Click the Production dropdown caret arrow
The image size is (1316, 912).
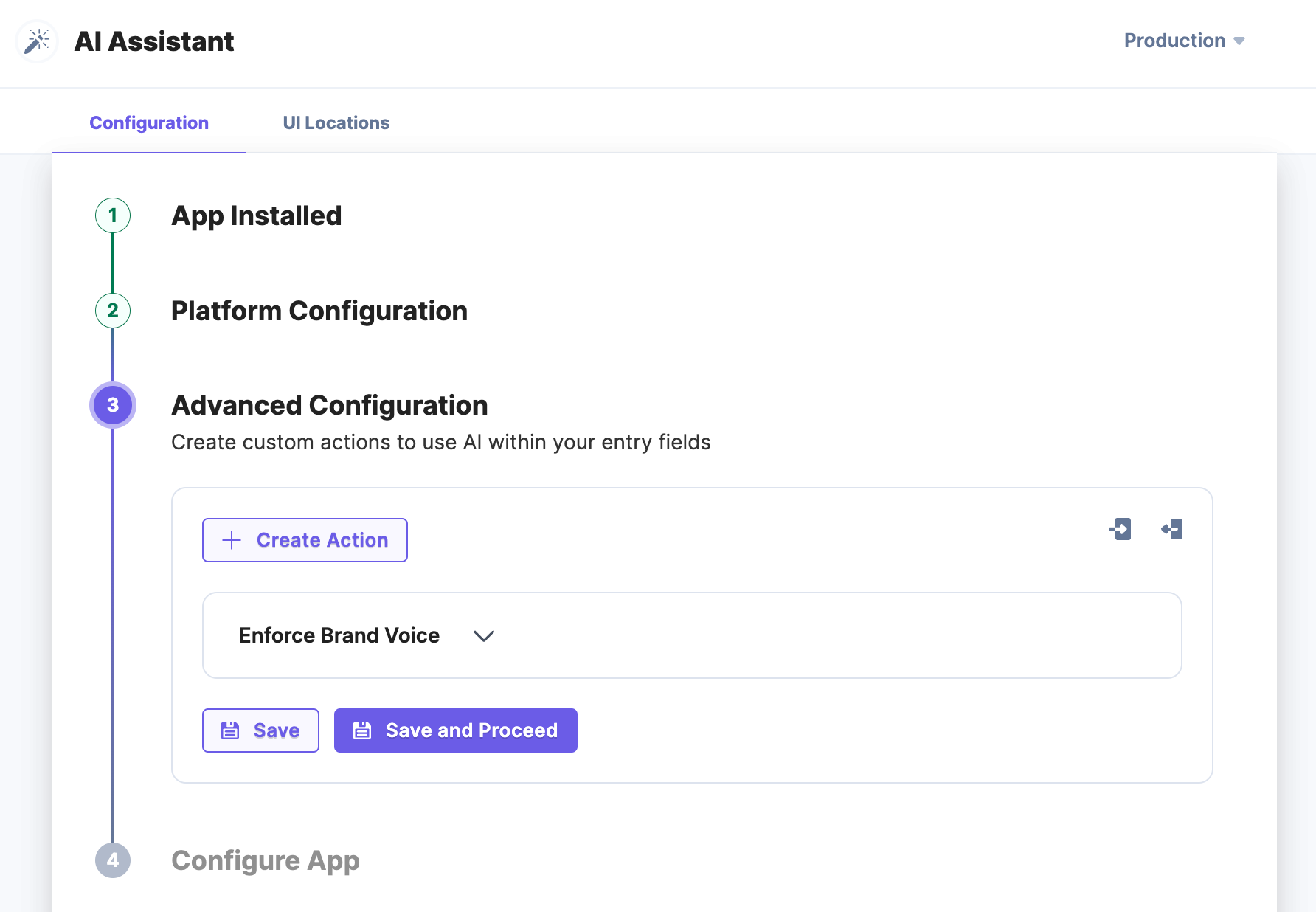click(x=1239, y=41)
